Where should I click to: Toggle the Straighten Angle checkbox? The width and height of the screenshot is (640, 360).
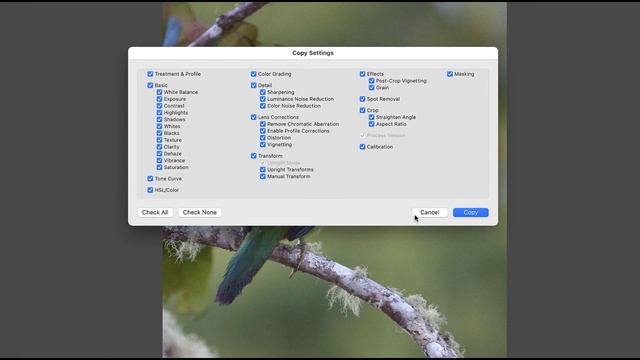click(x=371, y=117)
